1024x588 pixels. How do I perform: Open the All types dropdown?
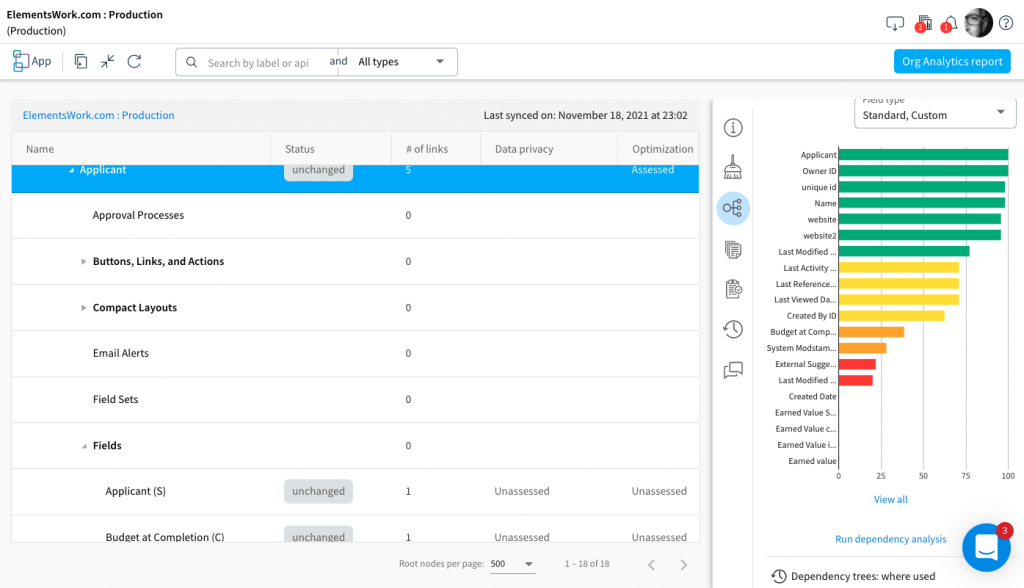[x=400, y=62]
